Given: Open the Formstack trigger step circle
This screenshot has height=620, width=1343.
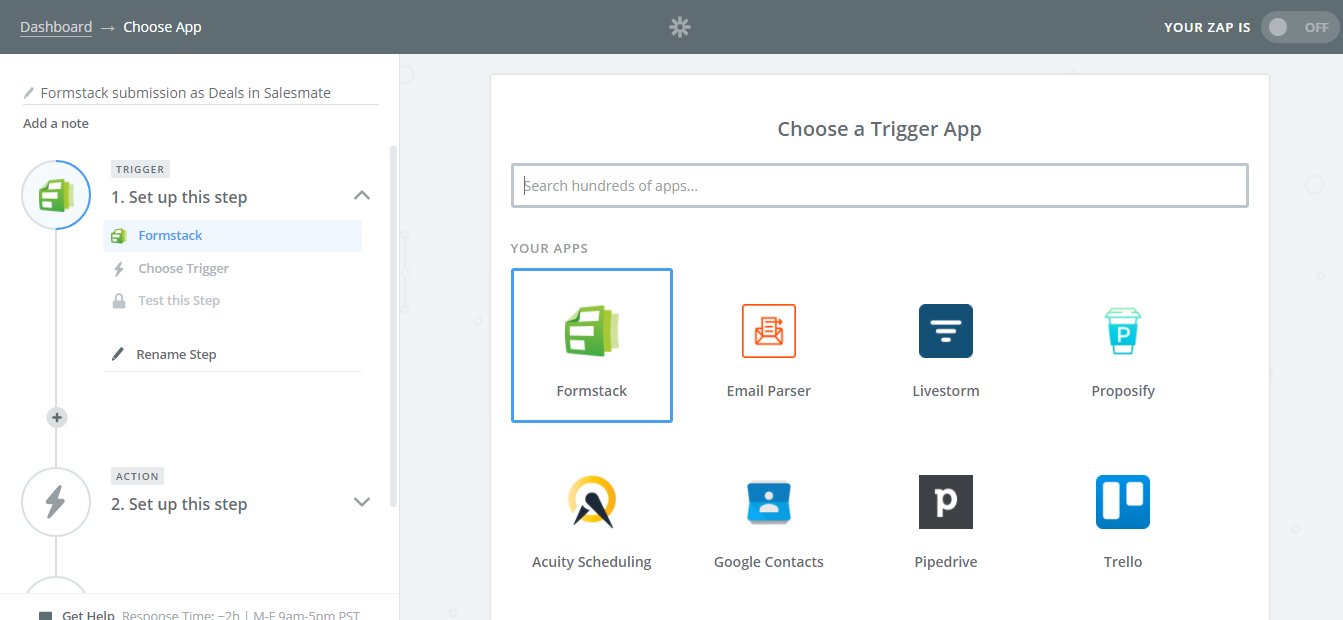Looking at the screenshot, I should tap(57, 195).
